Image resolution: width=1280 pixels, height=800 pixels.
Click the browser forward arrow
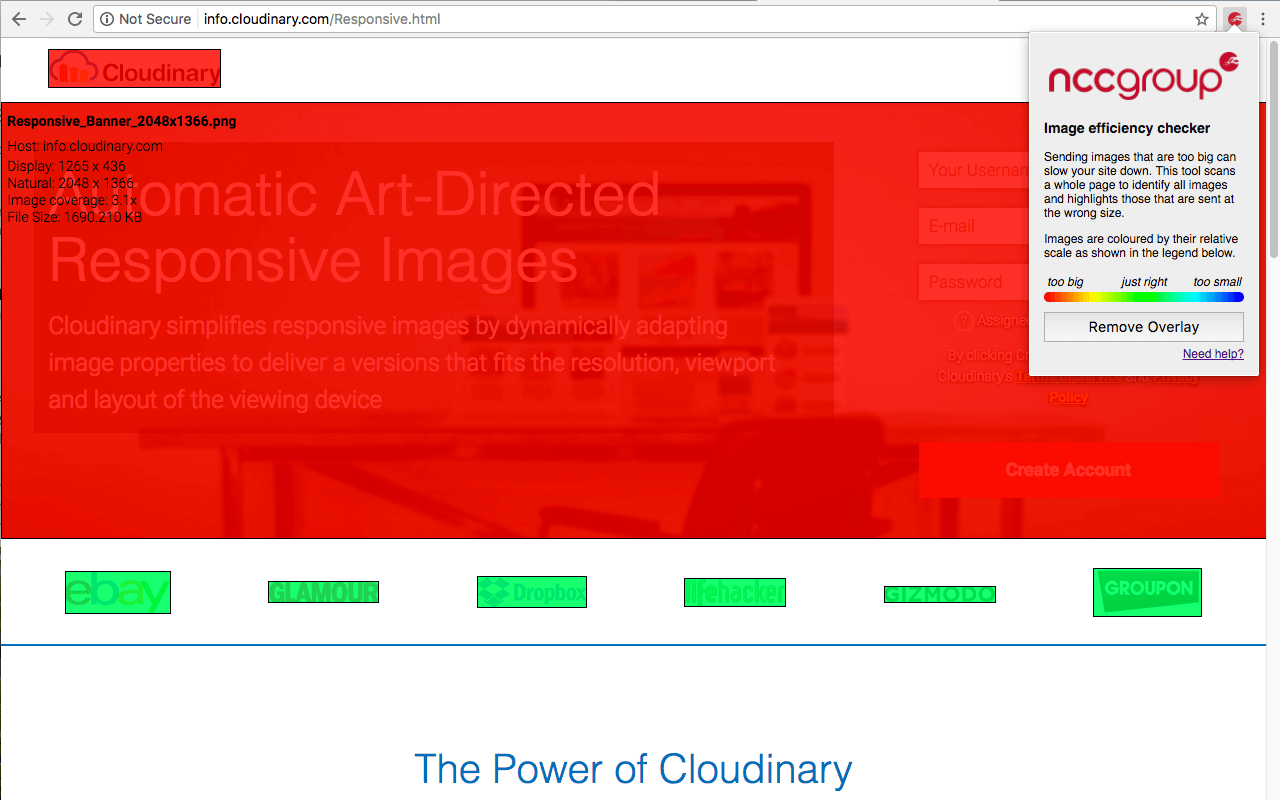tap(47, 19)
